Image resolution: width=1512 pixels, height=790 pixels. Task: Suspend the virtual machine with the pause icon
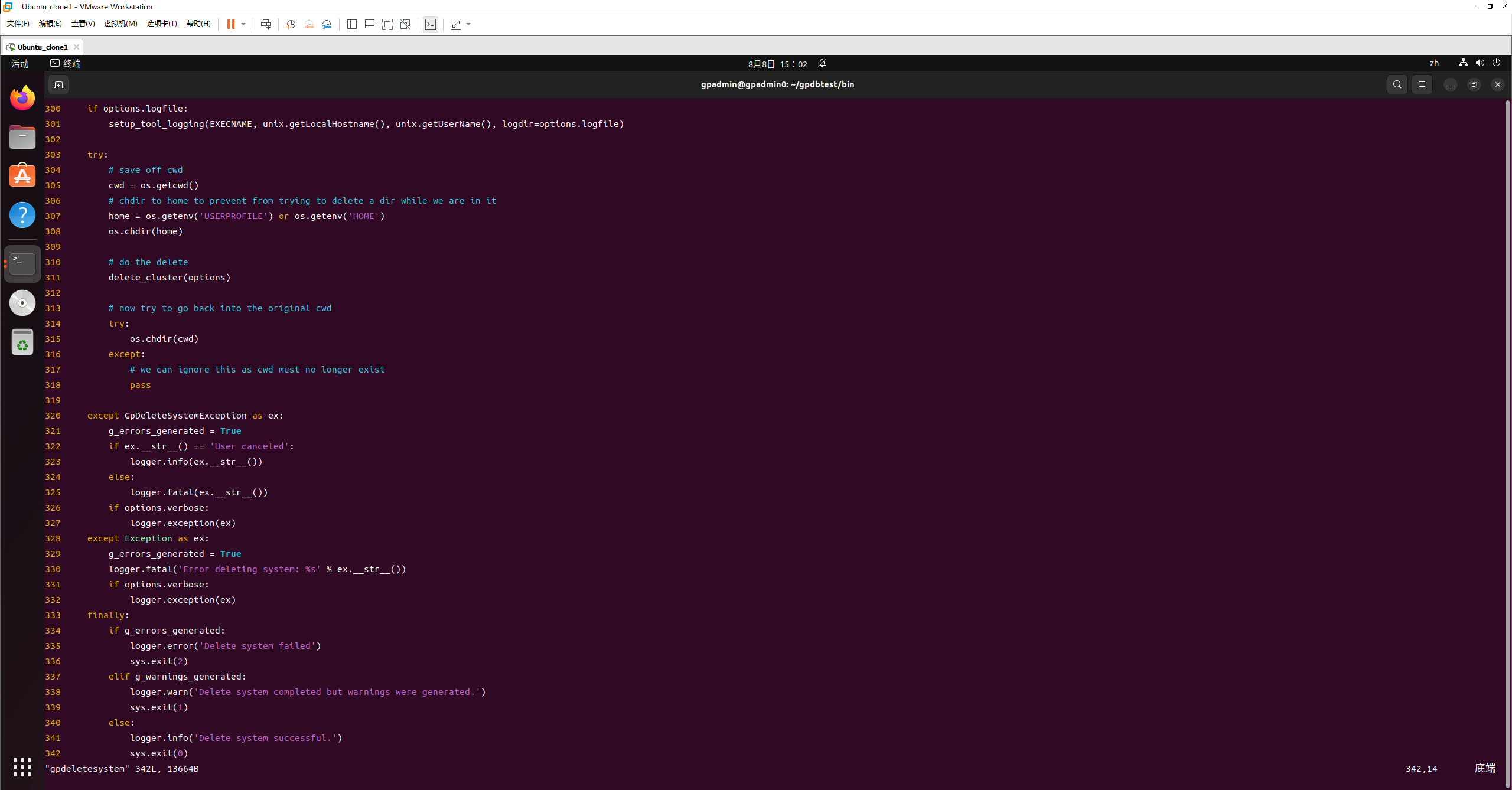coord(231,24)
